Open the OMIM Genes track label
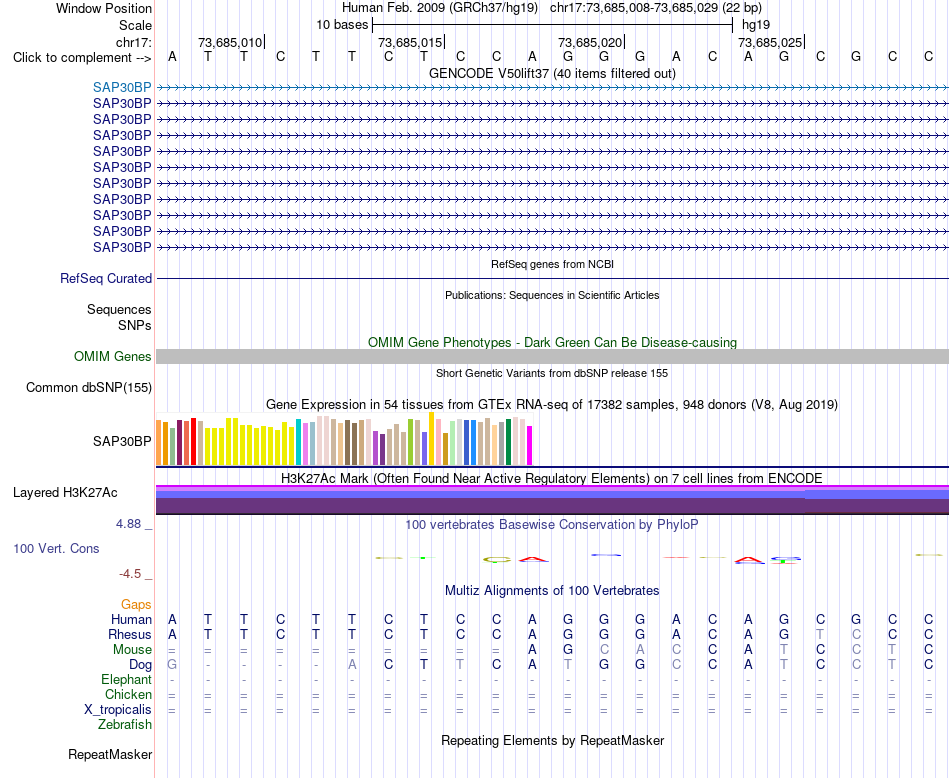This screenshot has width=950, height=778. (112, 356)
